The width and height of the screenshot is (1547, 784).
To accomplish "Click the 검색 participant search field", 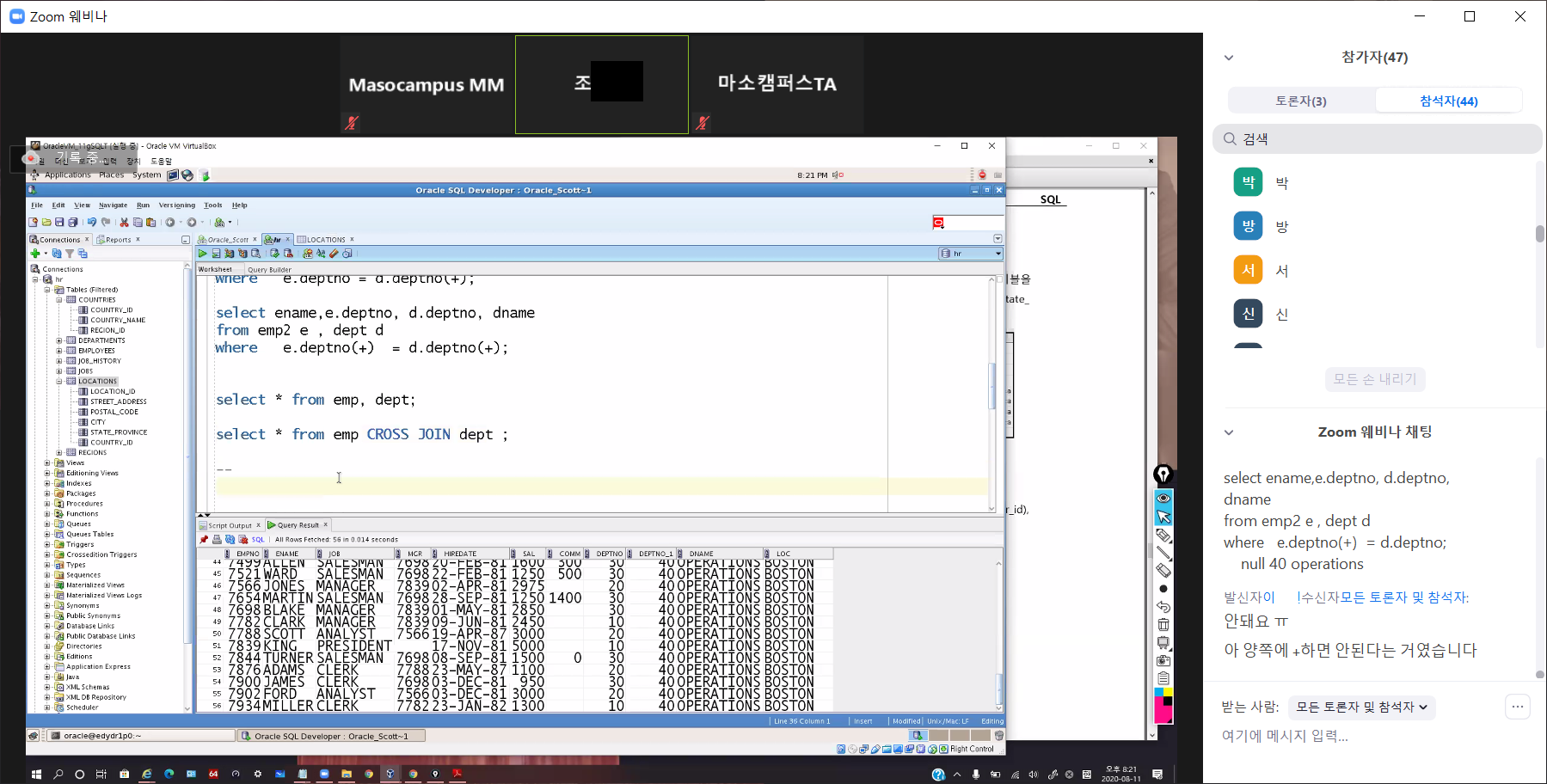I will pyautogui.click(x=1376, y=139).
